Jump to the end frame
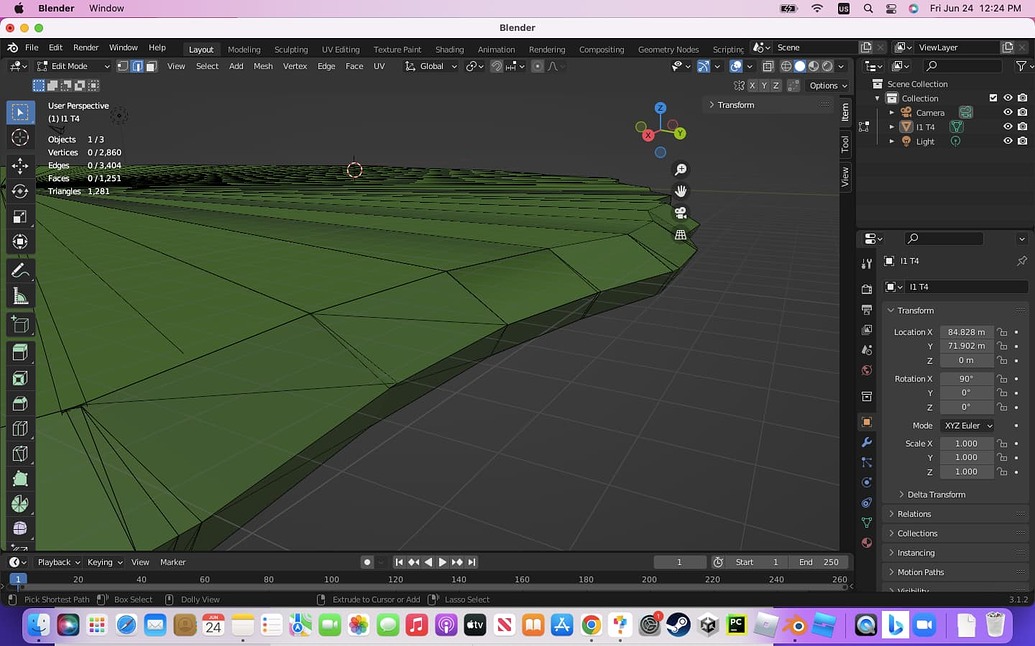Viewport: 1035px width, 646px height. [x=471, y=562]
